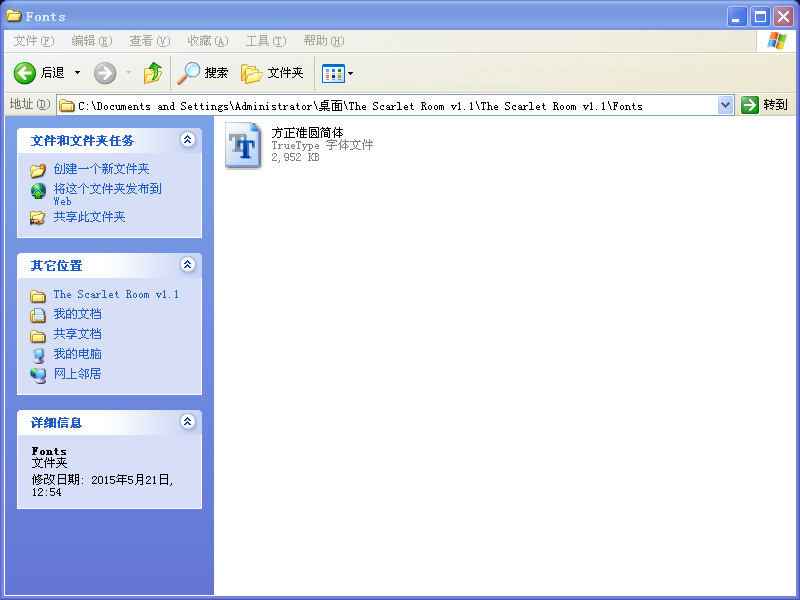800x600 pixels.
Task: Go up one folder level icon
Action: (x=153, y=73)
